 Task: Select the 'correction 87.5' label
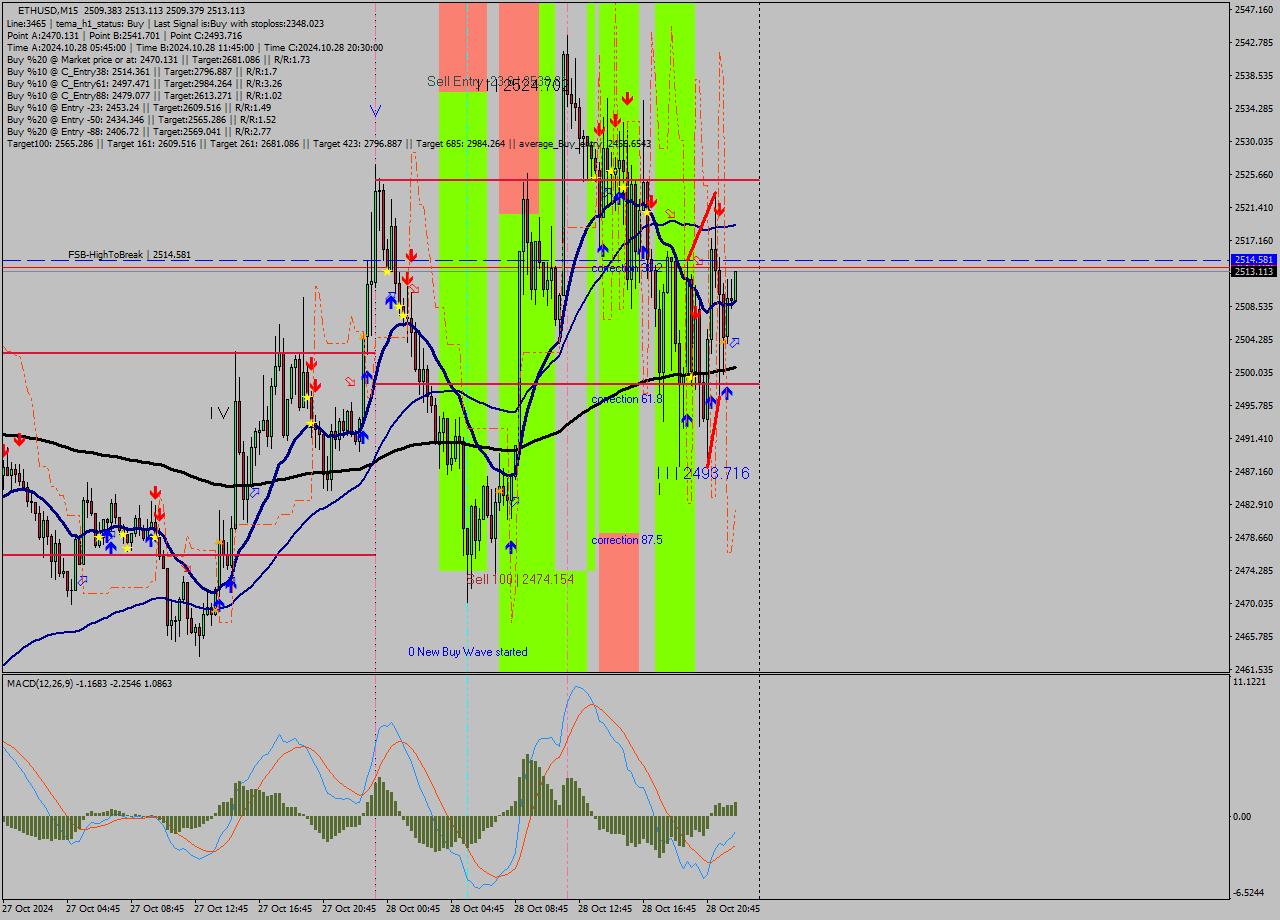[627, 540]
